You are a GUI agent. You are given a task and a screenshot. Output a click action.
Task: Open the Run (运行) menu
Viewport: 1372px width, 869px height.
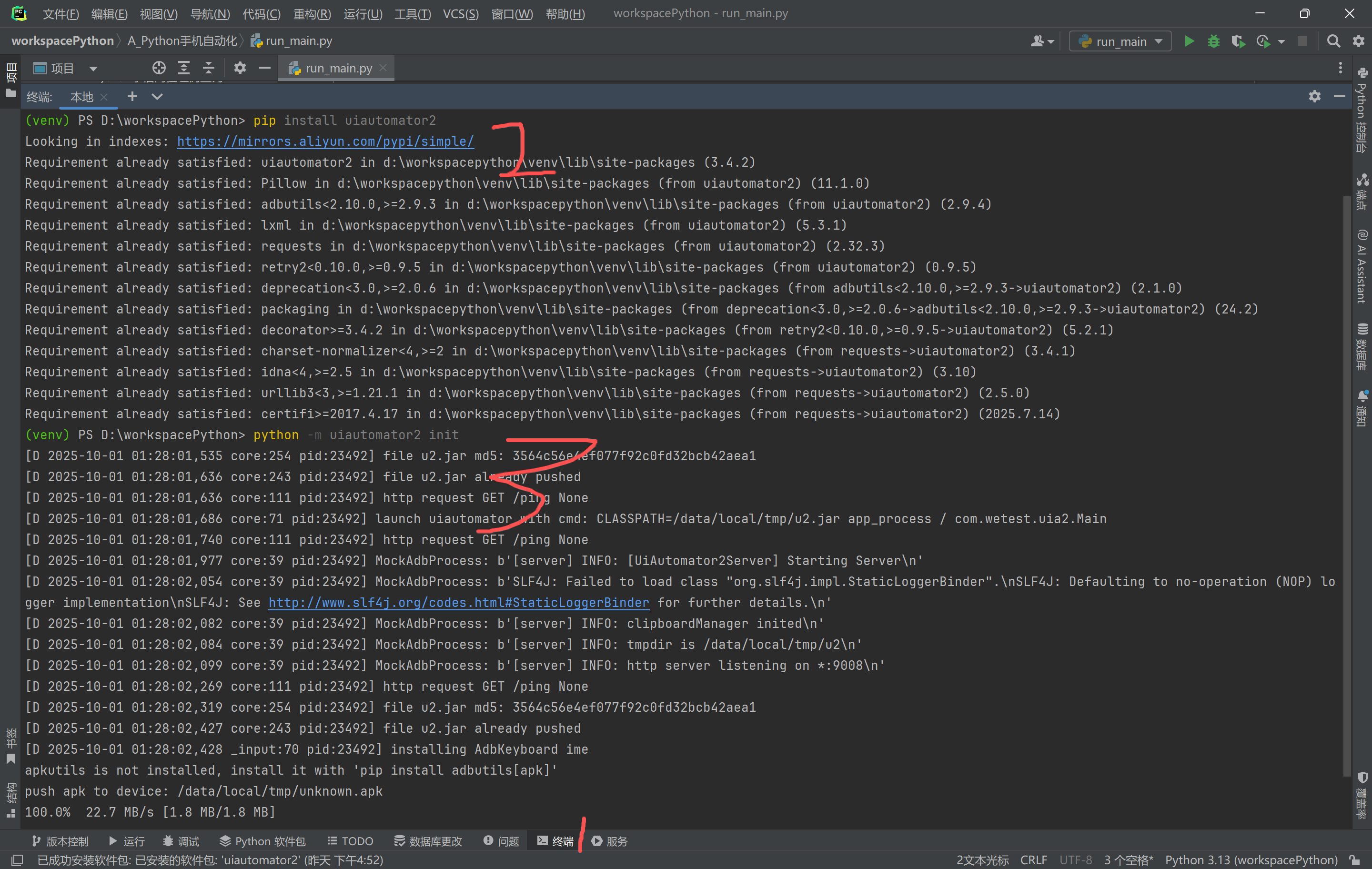point(363,14)
